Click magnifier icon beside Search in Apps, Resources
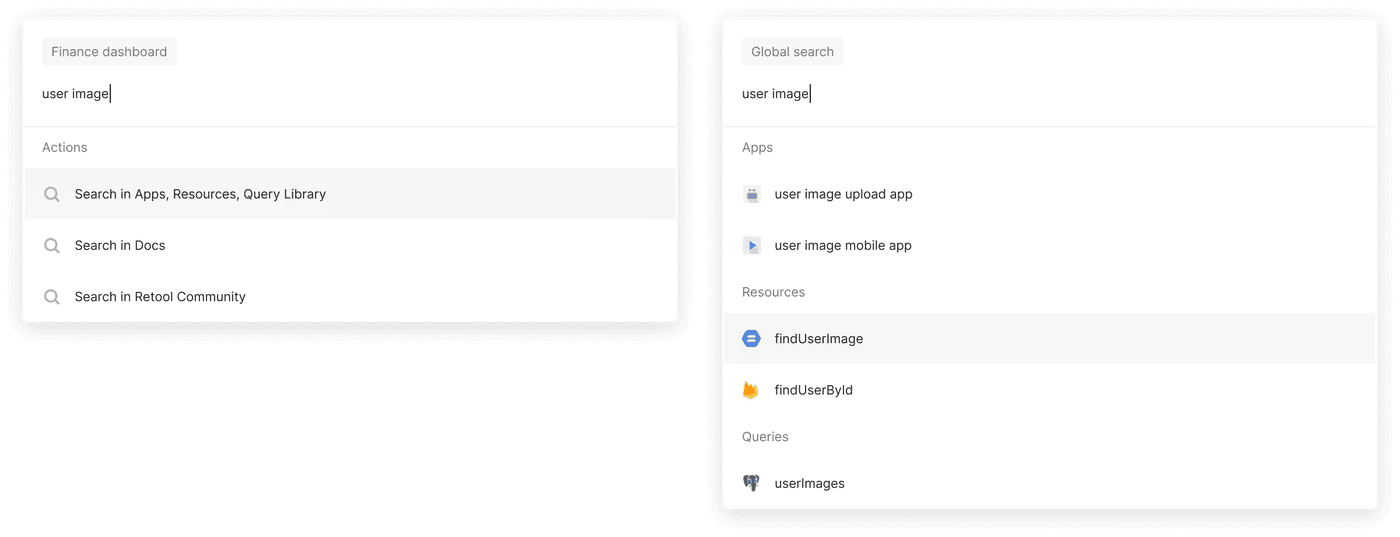Viewport: 1400px width, 537px height. (x=52, y=194)
